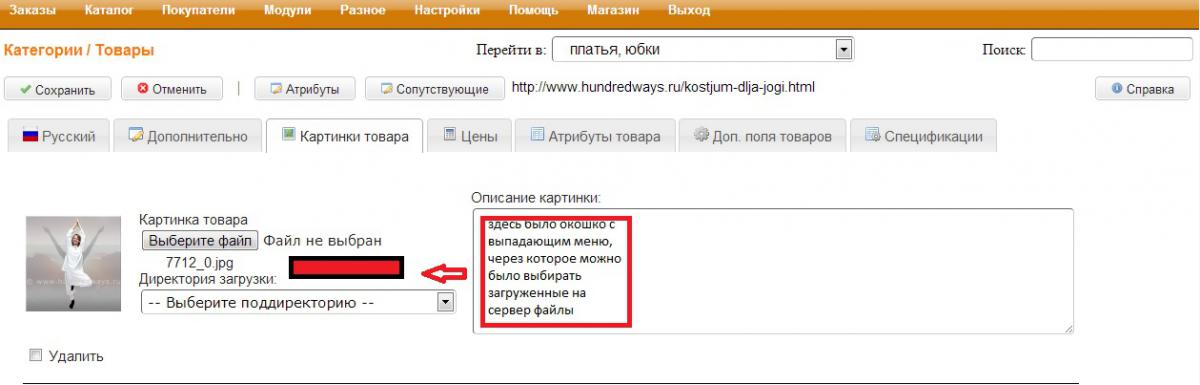Switch to the Доп. поля товаров tab
1200x385 pixels.
pyautogui.click(x=763, y=136)
